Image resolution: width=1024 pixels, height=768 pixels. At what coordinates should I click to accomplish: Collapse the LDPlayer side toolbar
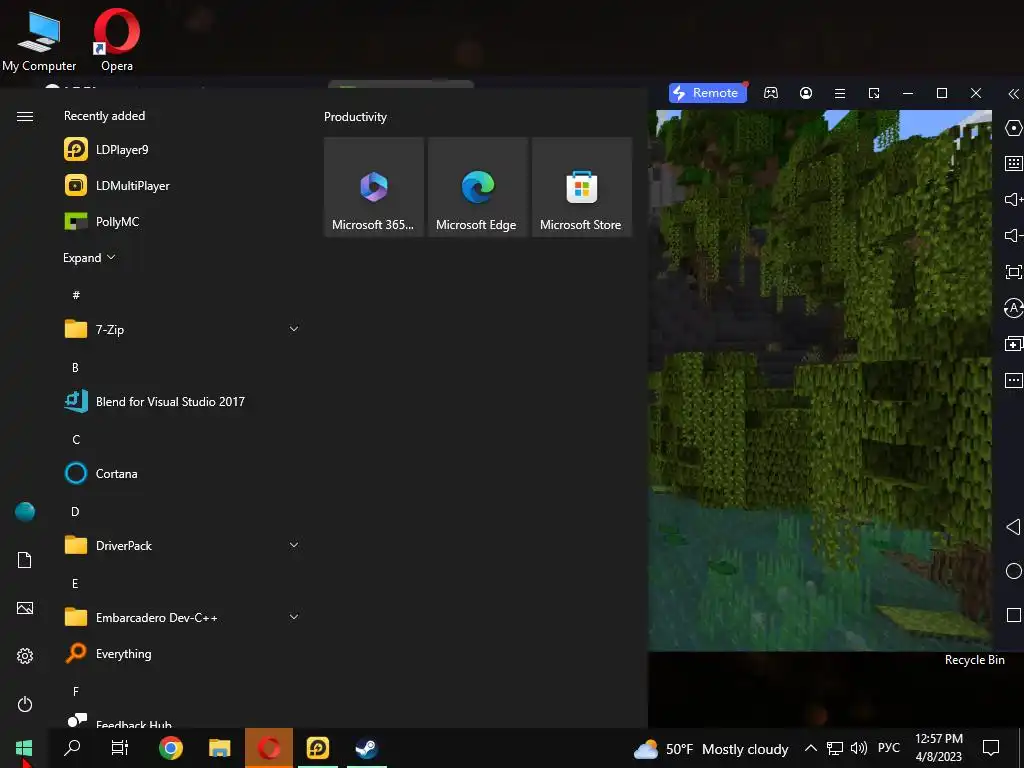point(1013,94)
